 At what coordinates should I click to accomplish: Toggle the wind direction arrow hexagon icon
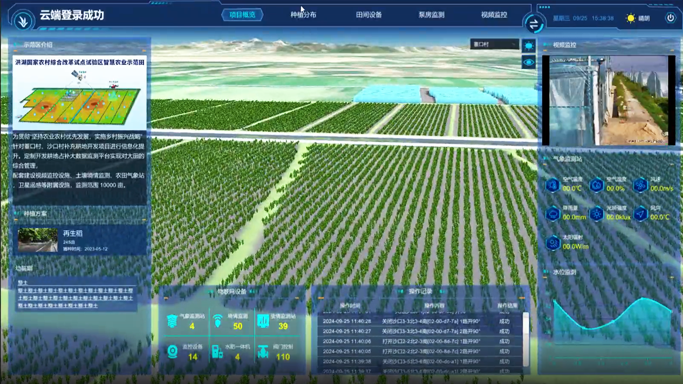point(640,214)
